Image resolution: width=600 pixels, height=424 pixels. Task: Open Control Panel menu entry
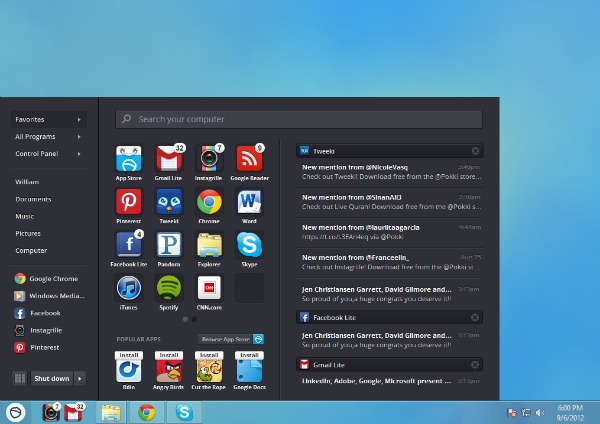tap(48, 153)
